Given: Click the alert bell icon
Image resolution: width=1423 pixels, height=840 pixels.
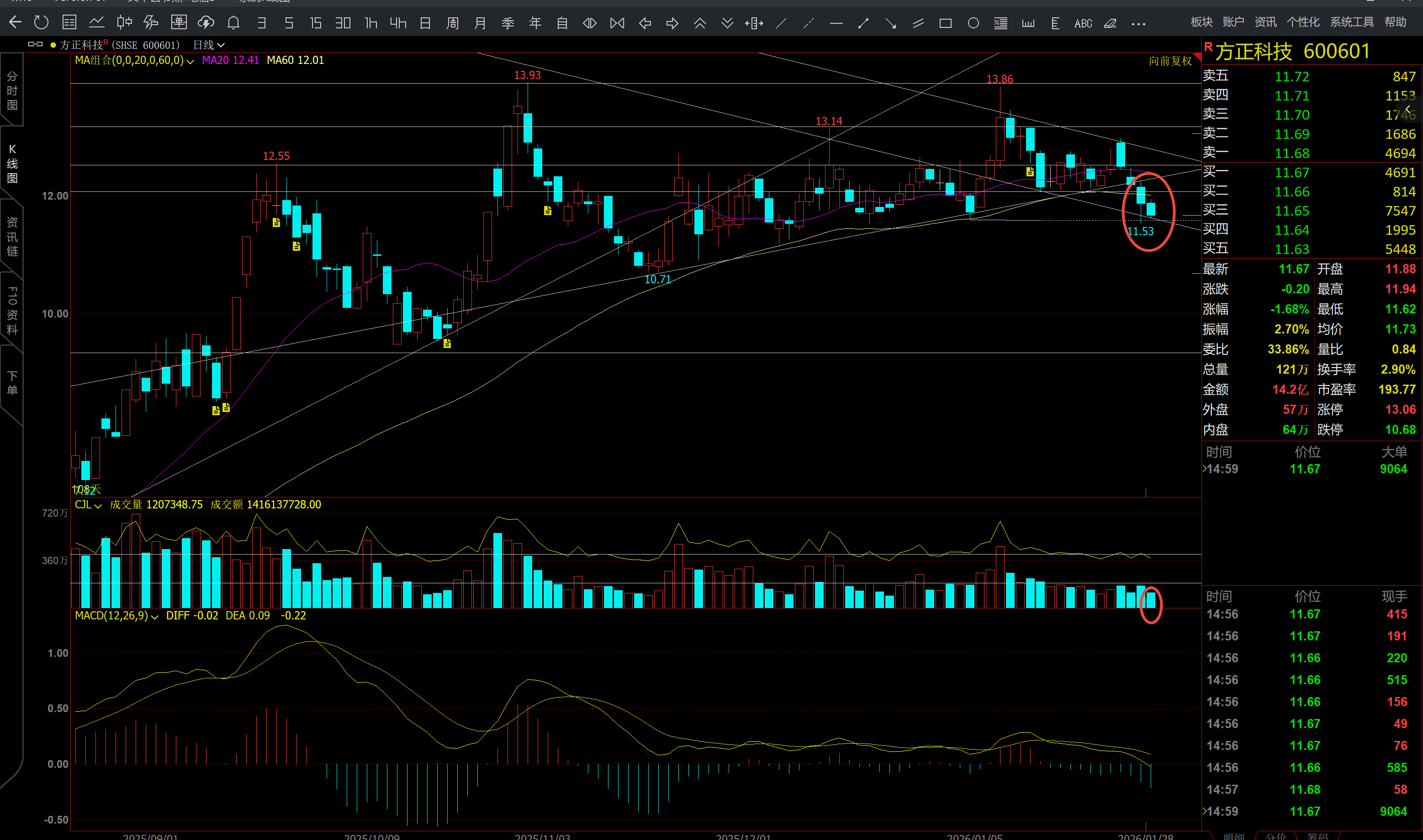Looking at the screenshot, I should pyautogui.click(x=233, y=23).
